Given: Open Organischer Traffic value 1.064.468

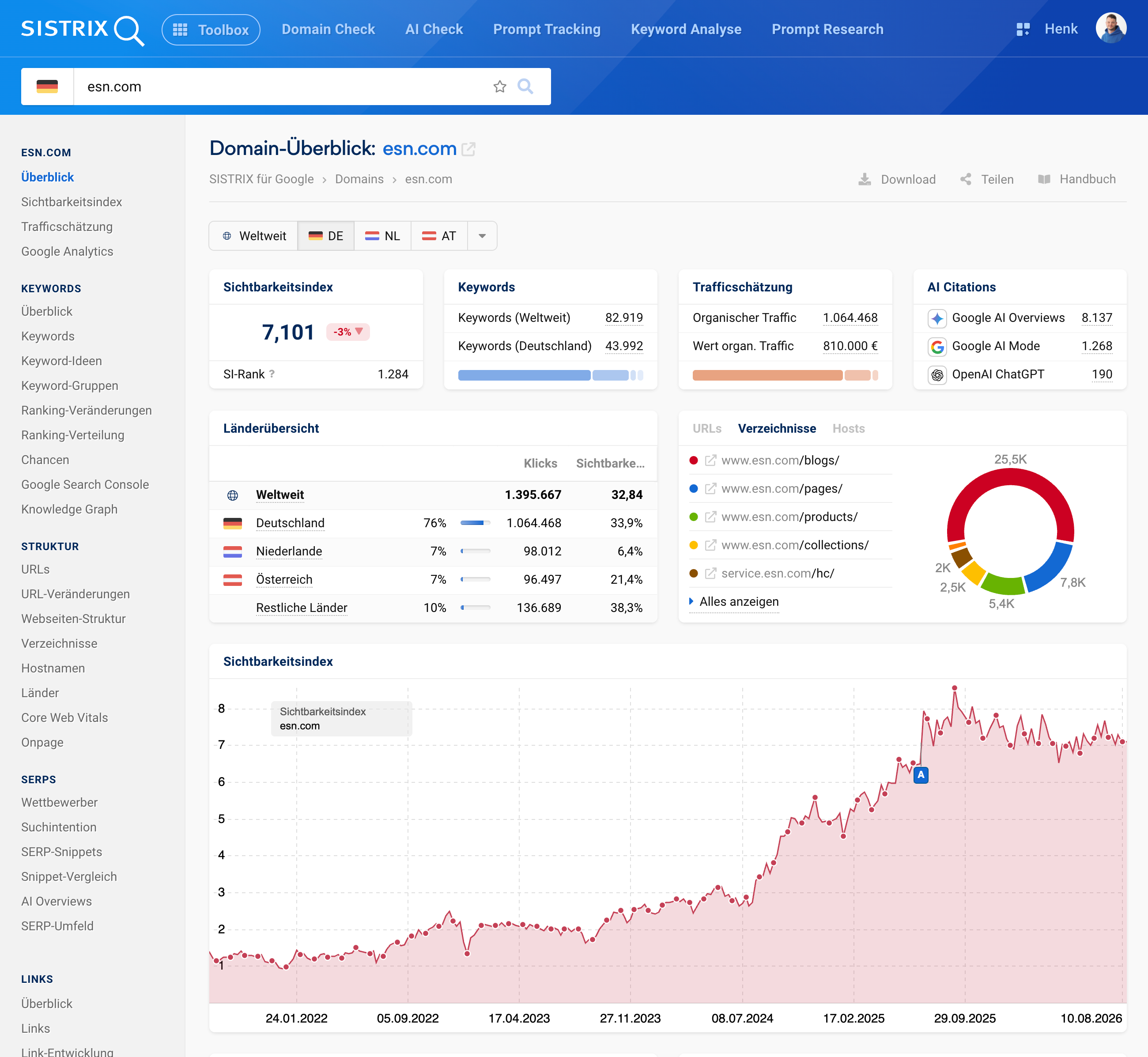Looking at the screenshot, I should tap(850, 317).
